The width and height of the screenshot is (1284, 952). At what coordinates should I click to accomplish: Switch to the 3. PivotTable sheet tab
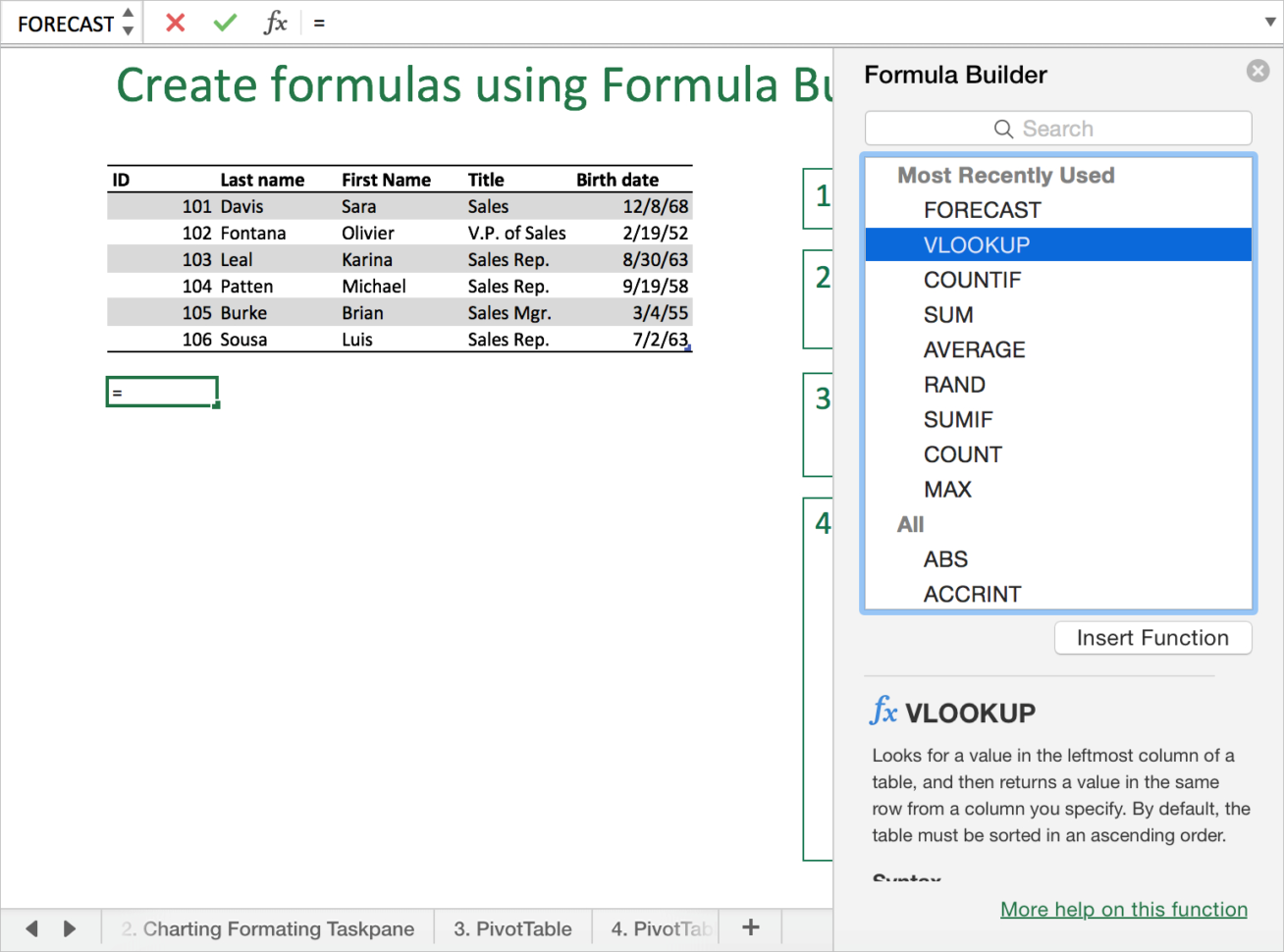(x=512, y=927)
